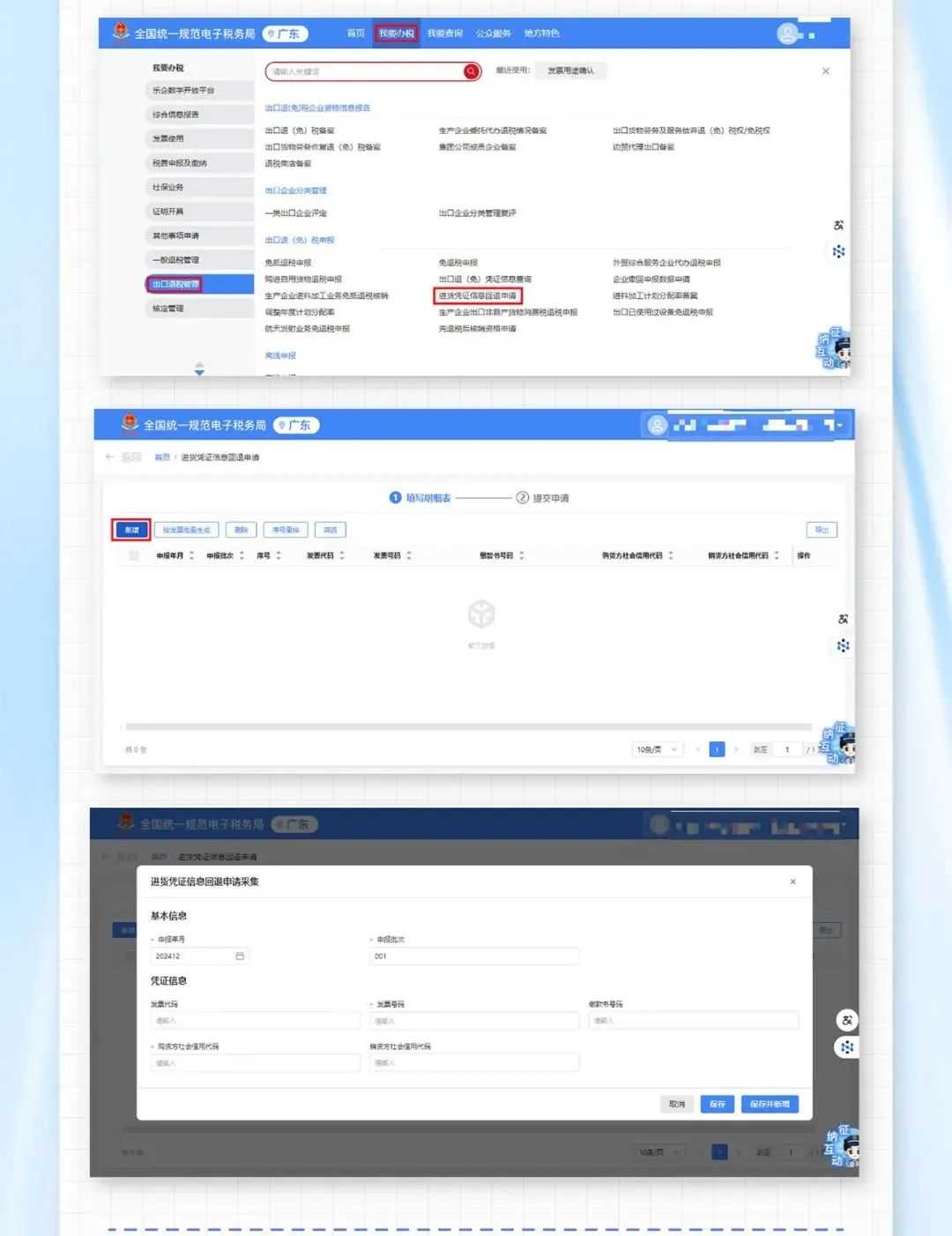Screen dimensions: 952x1236
Task: Click the 发票号码 input field in dialog
Action: 474,1021
